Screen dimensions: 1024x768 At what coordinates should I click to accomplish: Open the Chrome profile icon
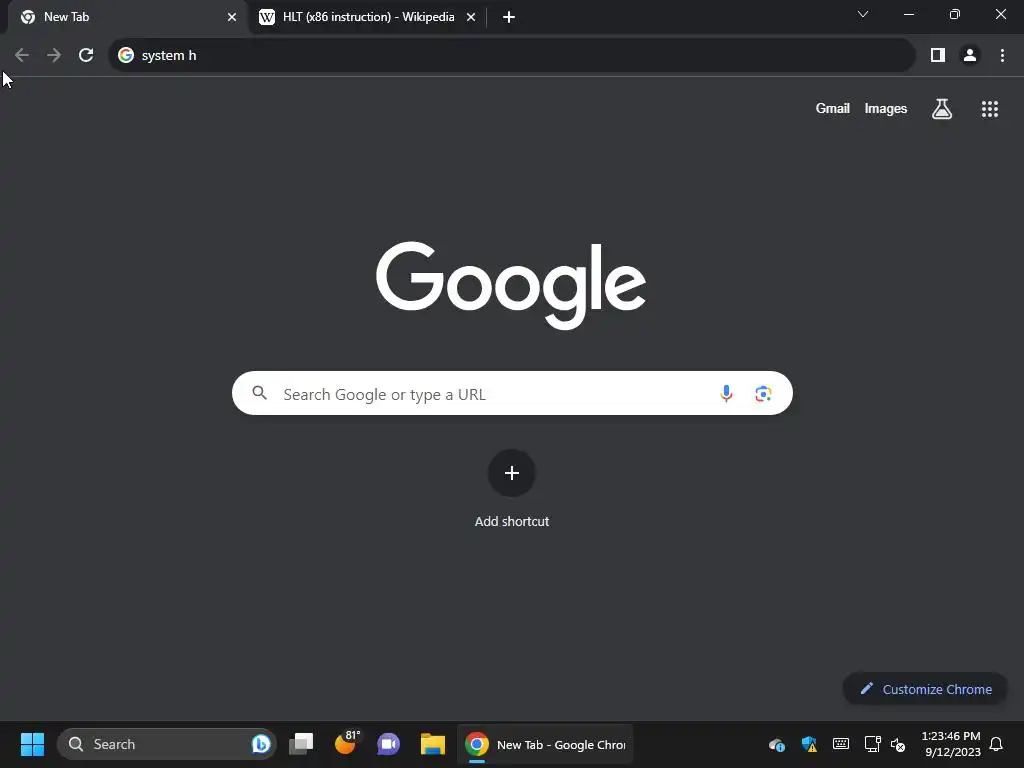click(970, 56)
